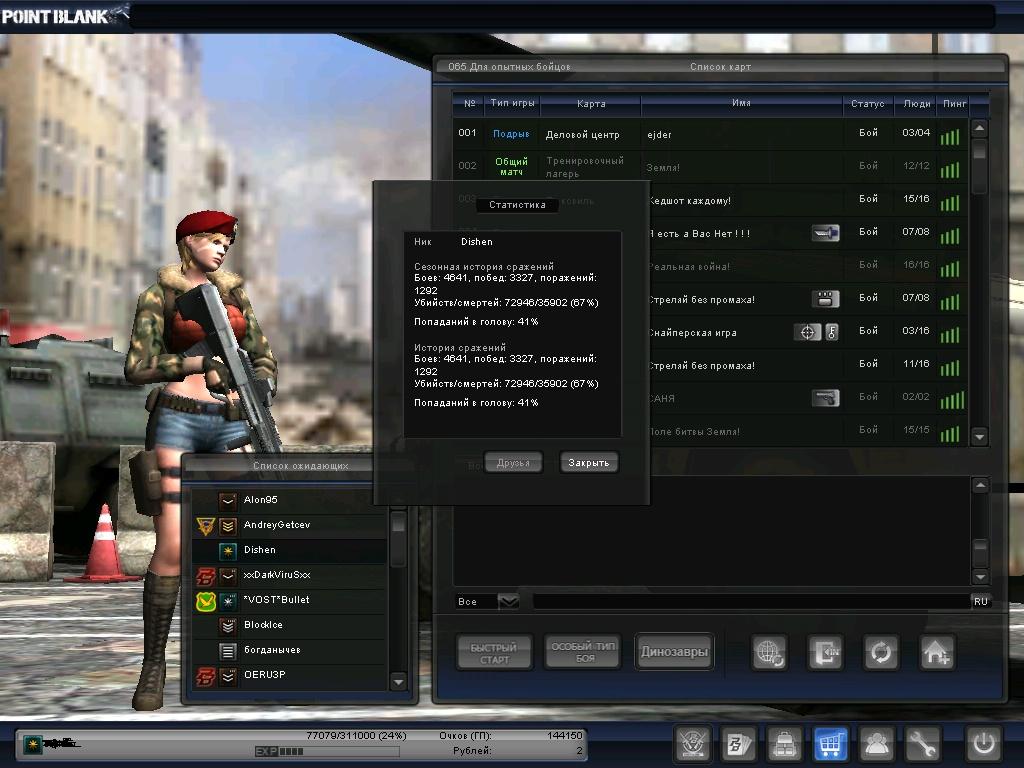The width and height of the screenshot is (1024, 768).
Task: Open the shop via shopping cart icon
Action: click(831, 743)
